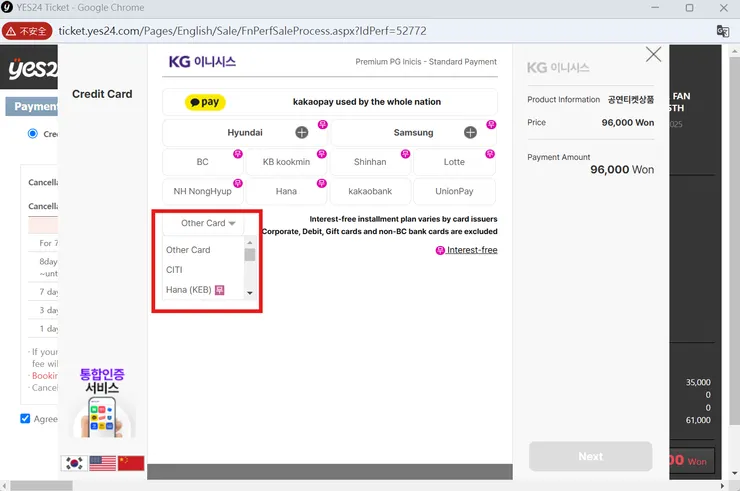Expand Hyundai card plus icon

302,133
